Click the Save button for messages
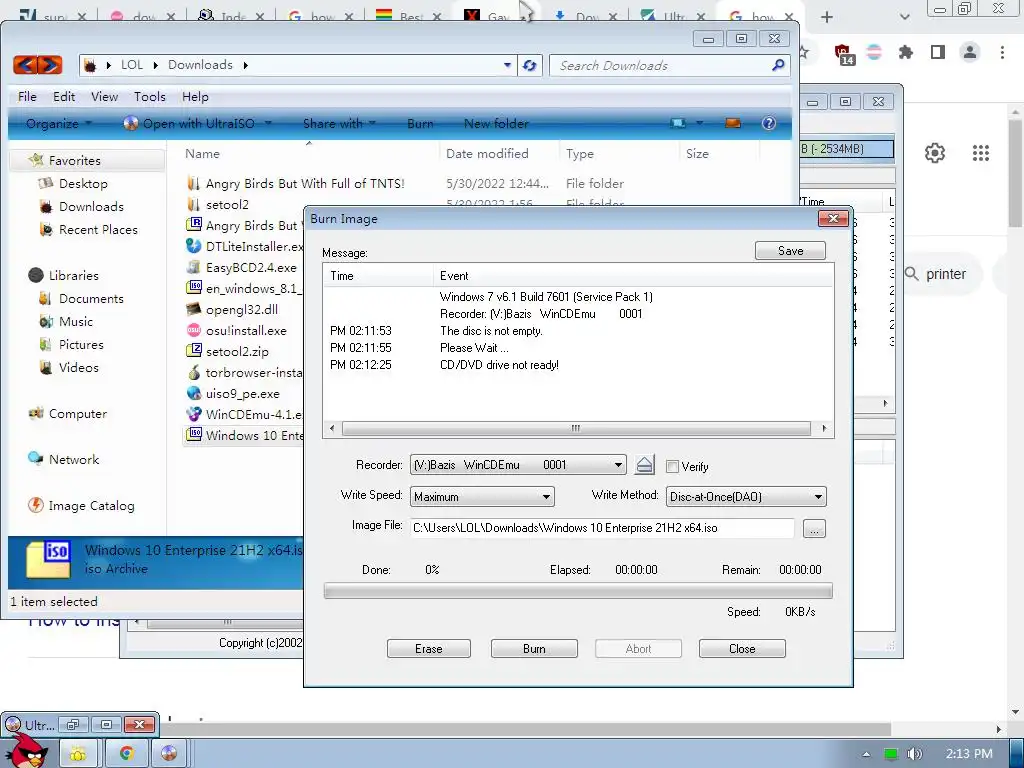The image size is (1024, 768). [790, 251]
